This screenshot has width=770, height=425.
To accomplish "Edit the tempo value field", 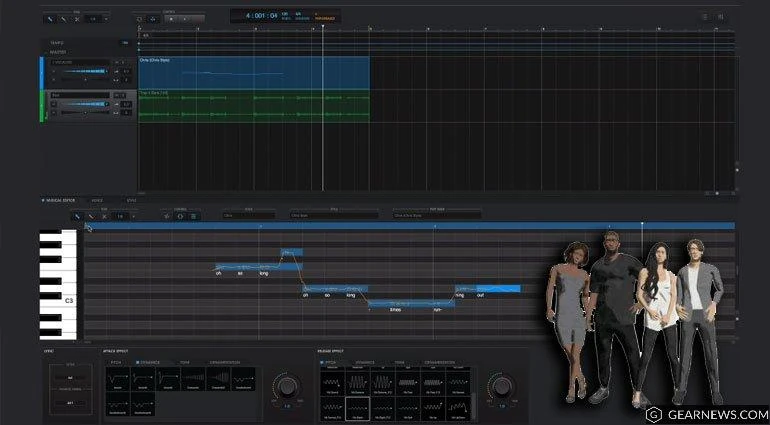I will 125,43.
